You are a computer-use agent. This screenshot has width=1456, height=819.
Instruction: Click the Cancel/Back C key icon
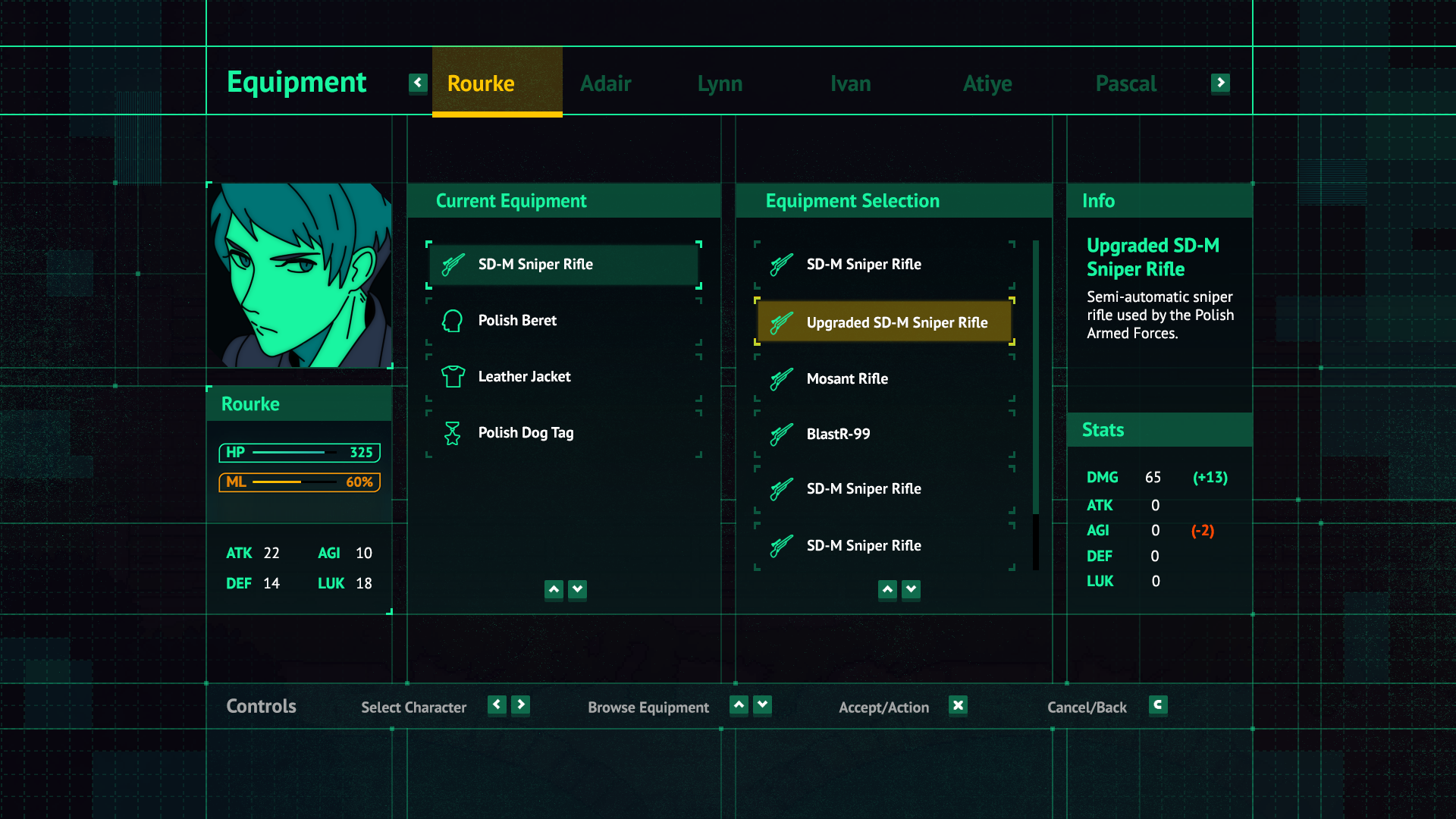click(1157, 706)
